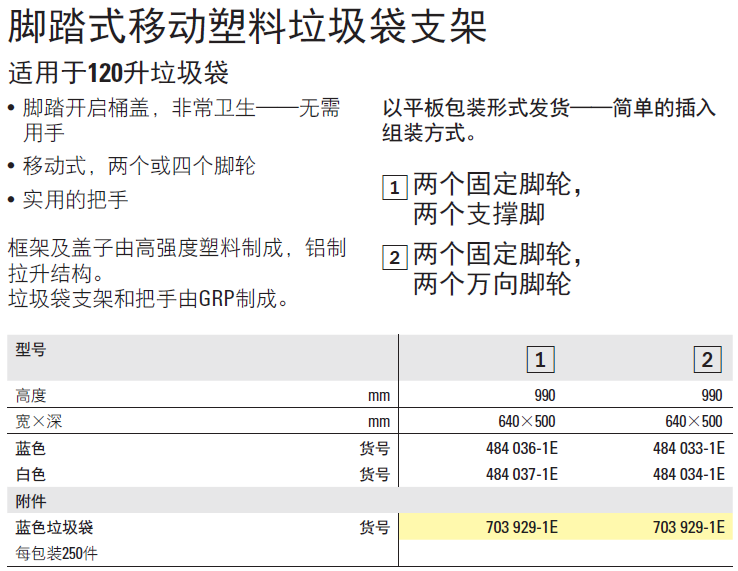
Task: Click the bullet 实用的把手
Action: pyautogui.click(x=75, y=200)
